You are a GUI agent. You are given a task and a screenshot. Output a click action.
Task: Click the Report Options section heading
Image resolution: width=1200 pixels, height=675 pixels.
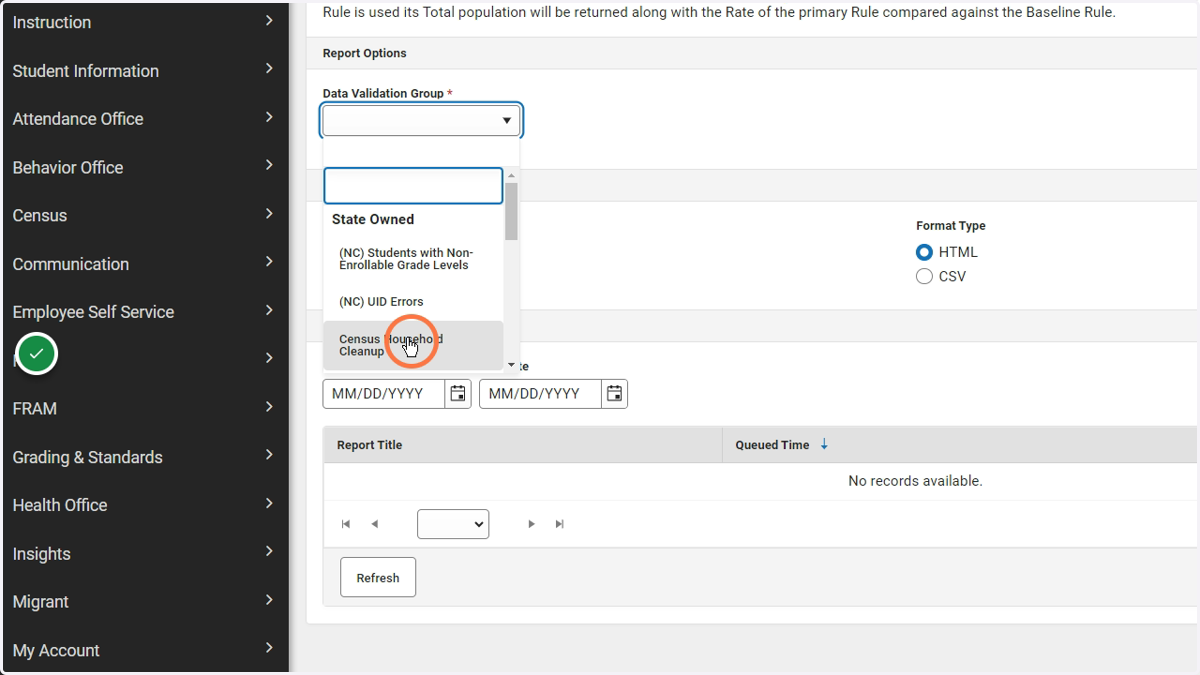tap(365, 53)
